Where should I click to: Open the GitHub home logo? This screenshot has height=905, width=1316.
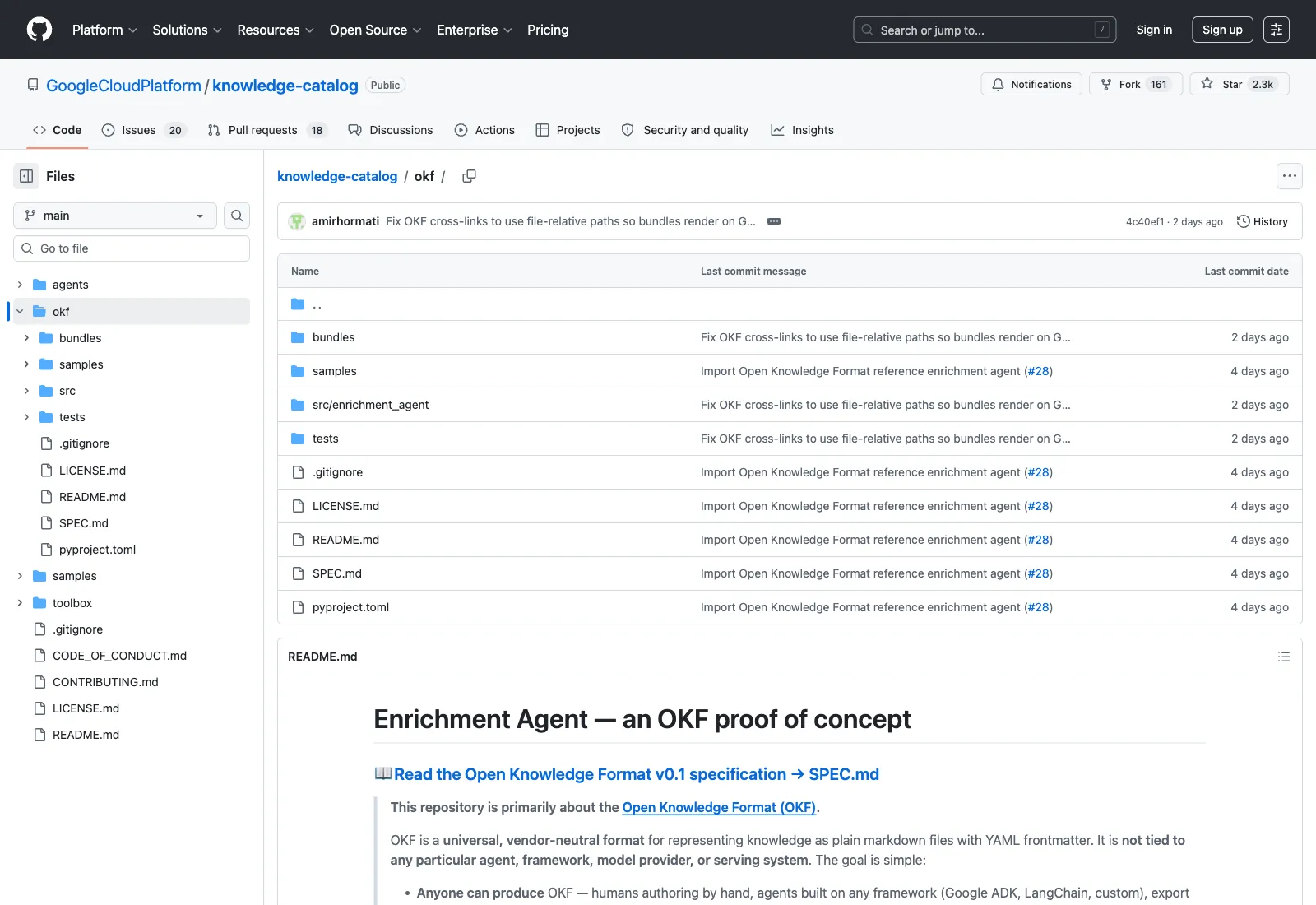39,30
